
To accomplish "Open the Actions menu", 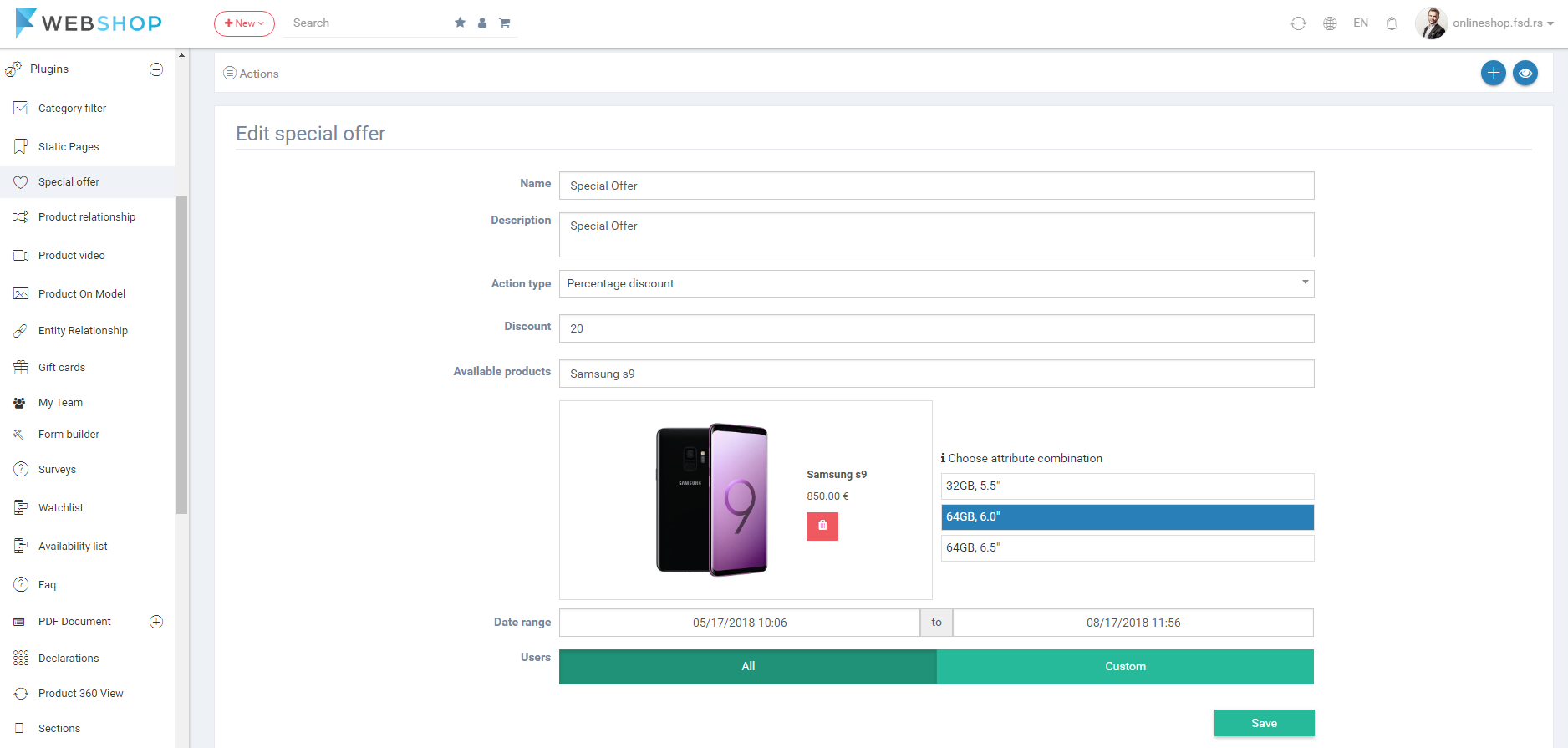I will click(251, 74).
